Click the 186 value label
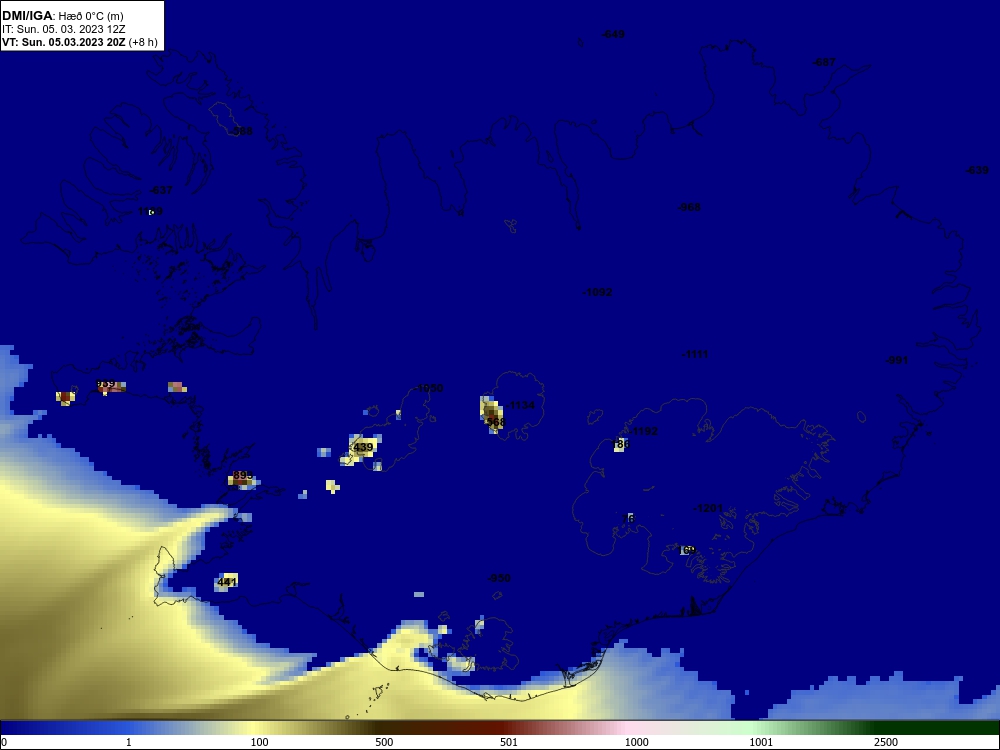This screenshot has width=1000, height=750. (620, 444)
